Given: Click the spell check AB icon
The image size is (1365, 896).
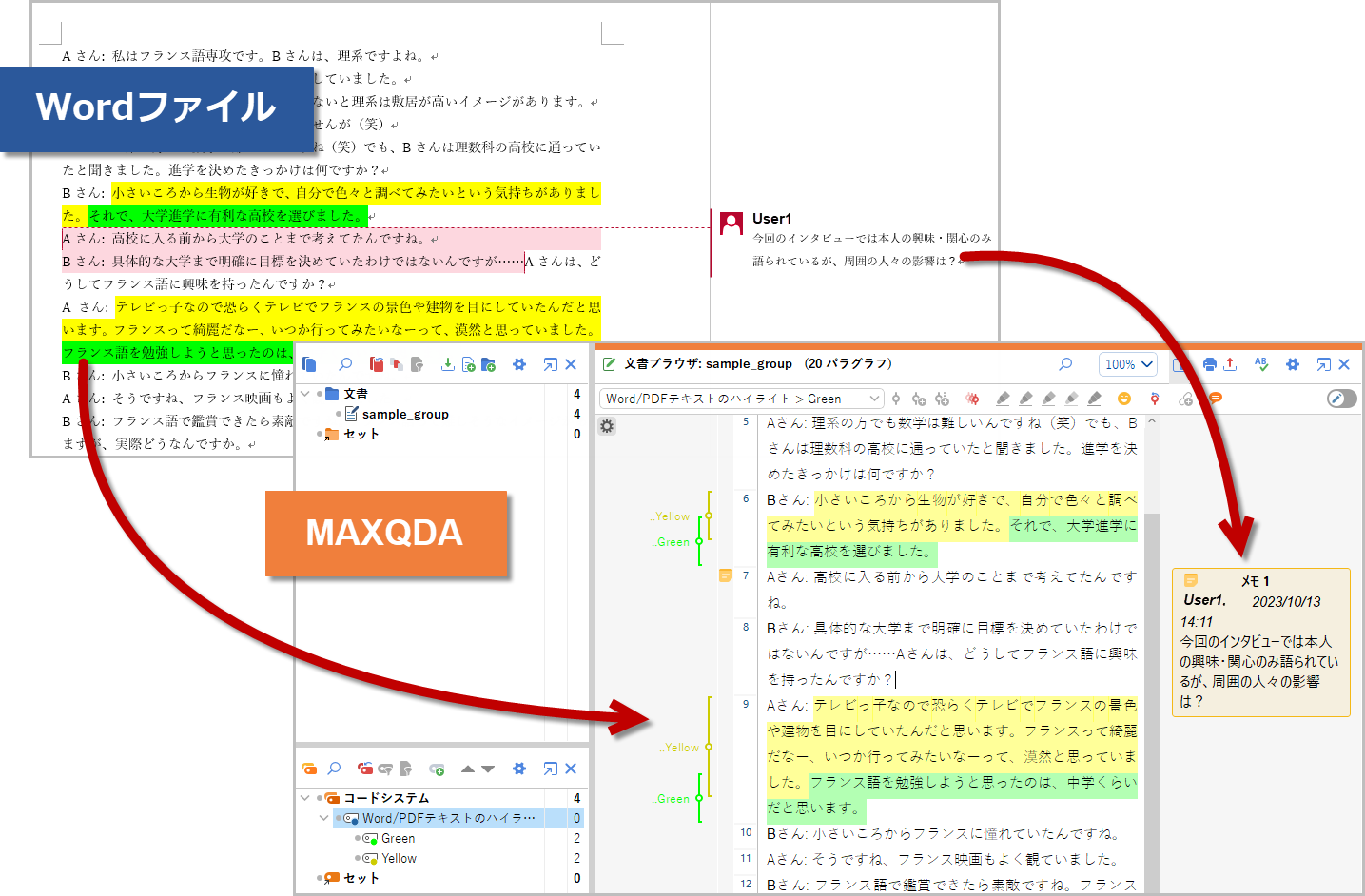Looking at the screenshot, I should [x=1261, y=364].
